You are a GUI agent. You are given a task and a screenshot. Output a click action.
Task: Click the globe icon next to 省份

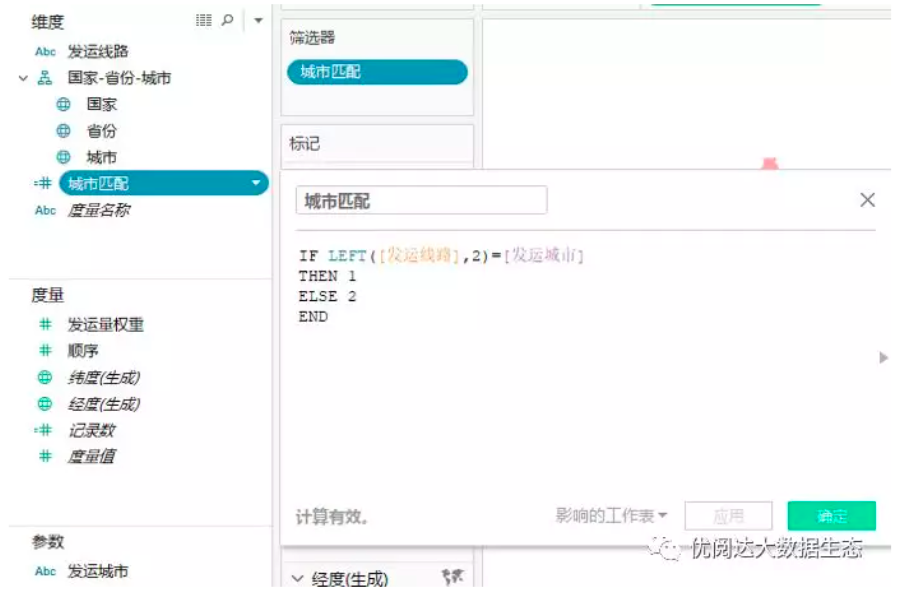(x=63, y=131)
